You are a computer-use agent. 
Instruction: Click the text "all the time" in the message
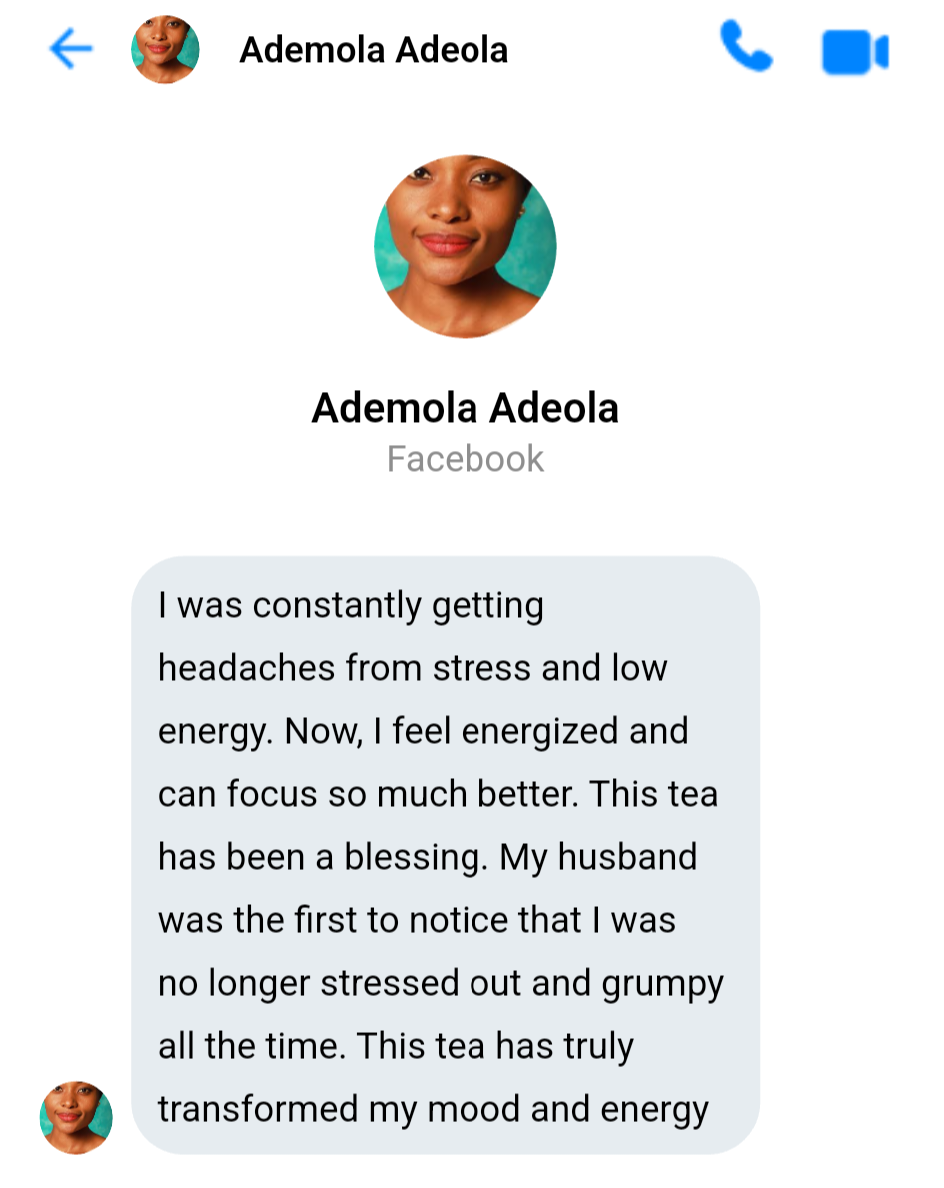(x=250, y=1046)
